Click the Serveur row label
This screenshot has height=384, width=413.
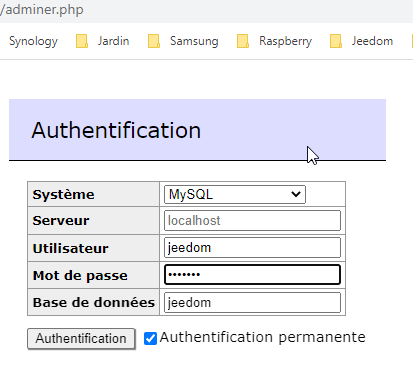61,220
